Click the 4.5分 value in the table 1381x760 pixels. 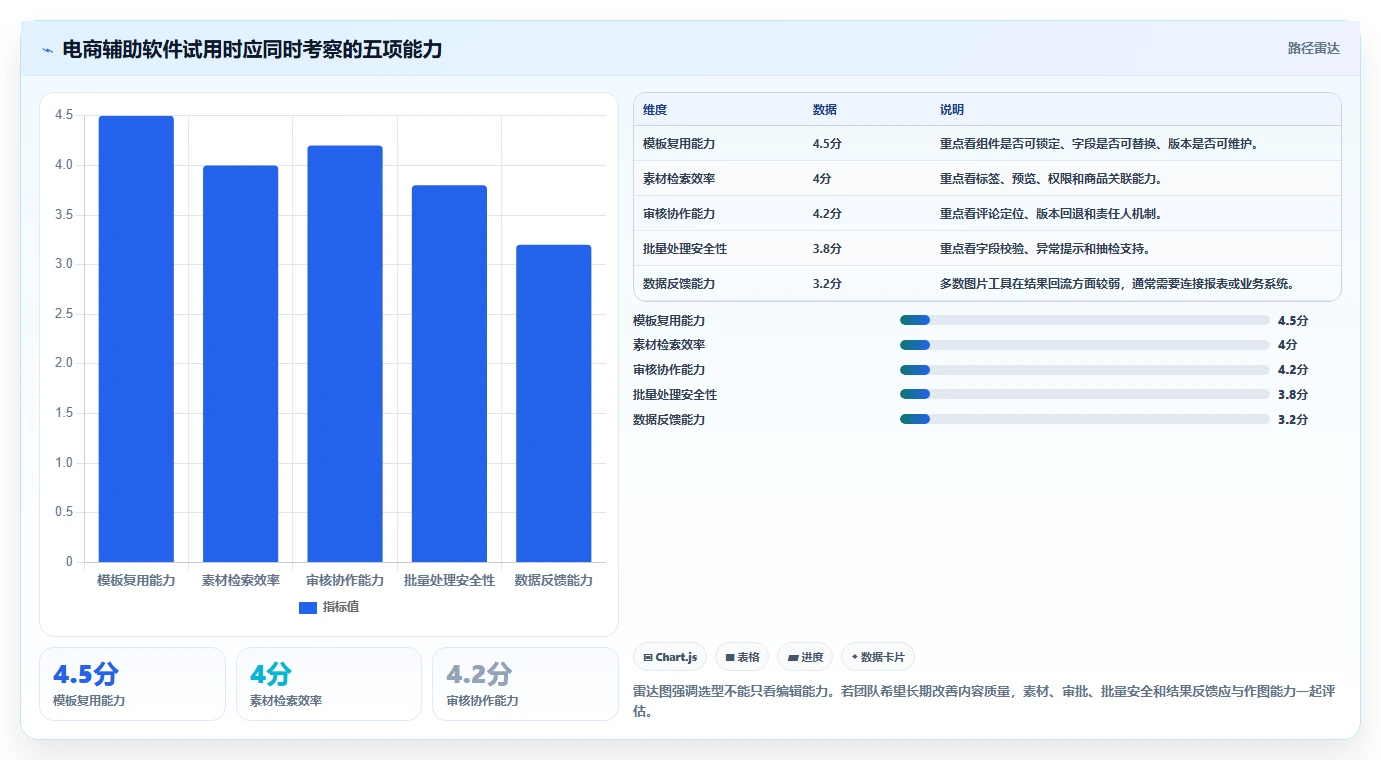click(827, 144)
